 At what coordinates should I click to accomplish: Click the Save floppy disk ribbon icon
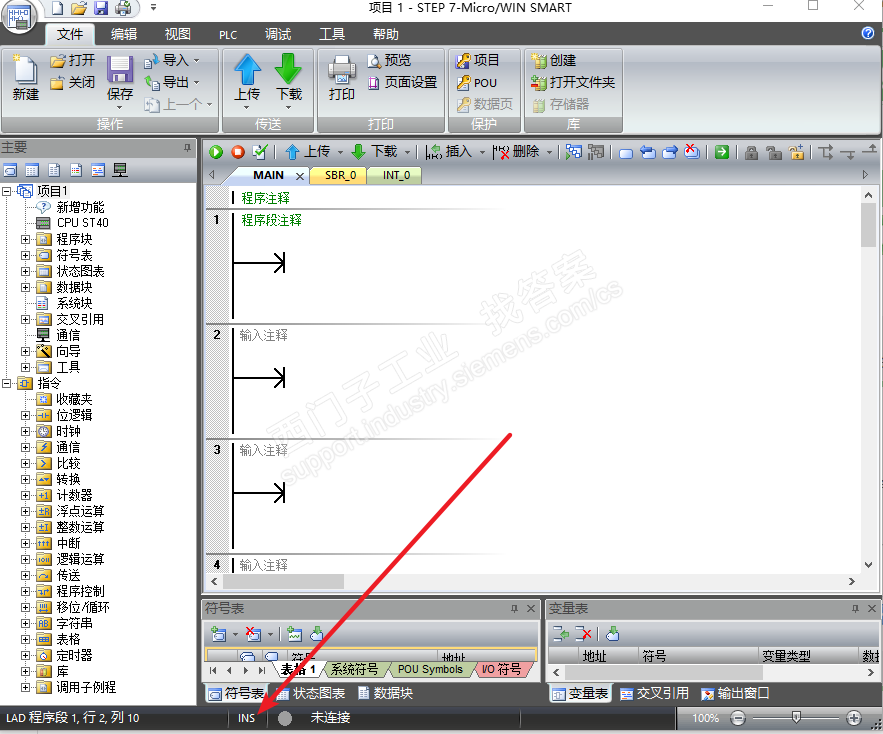click(120, 70)
